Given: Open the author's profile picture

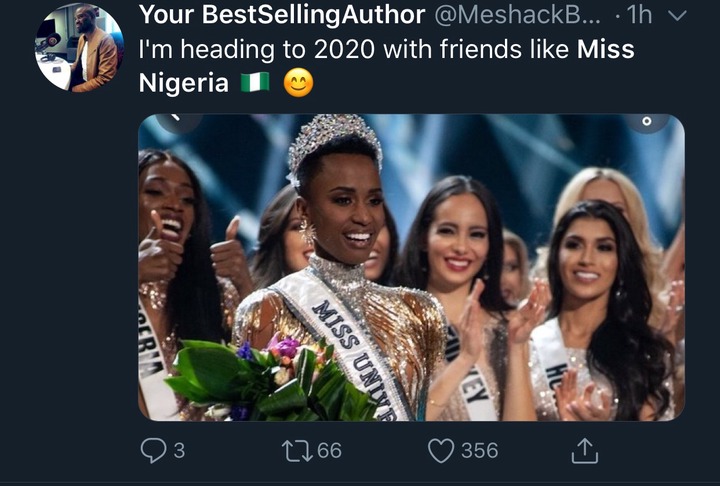Looking at the screenshot, I should click(79, 48).
